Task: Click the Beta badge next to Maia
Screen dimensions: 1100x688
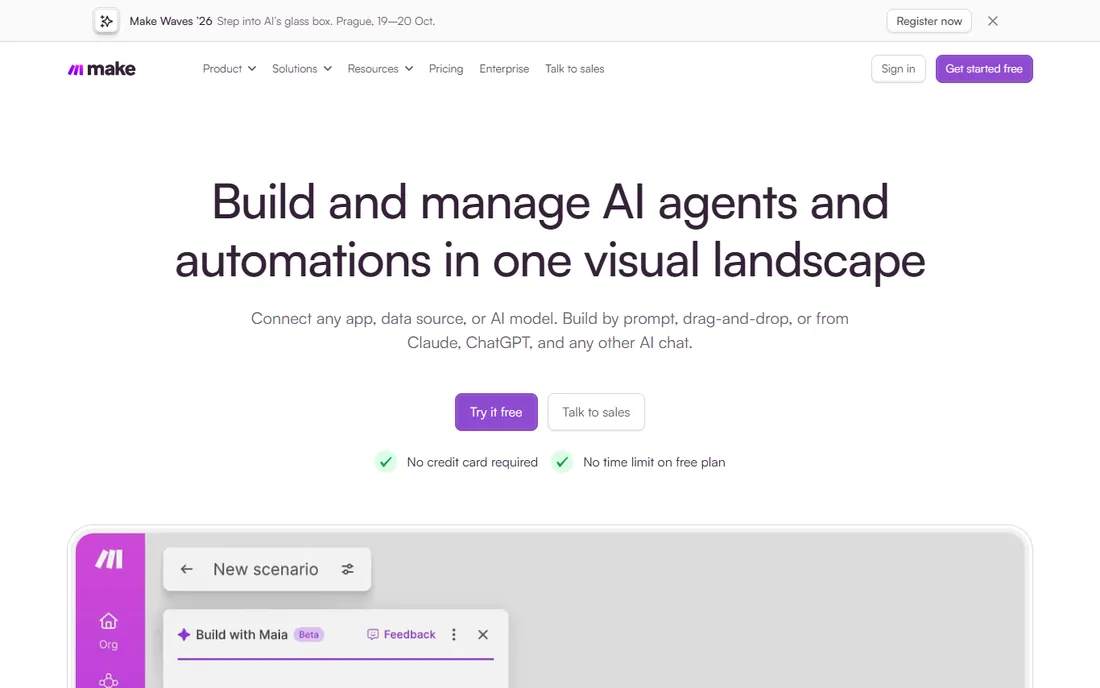Action: [309, 634]
